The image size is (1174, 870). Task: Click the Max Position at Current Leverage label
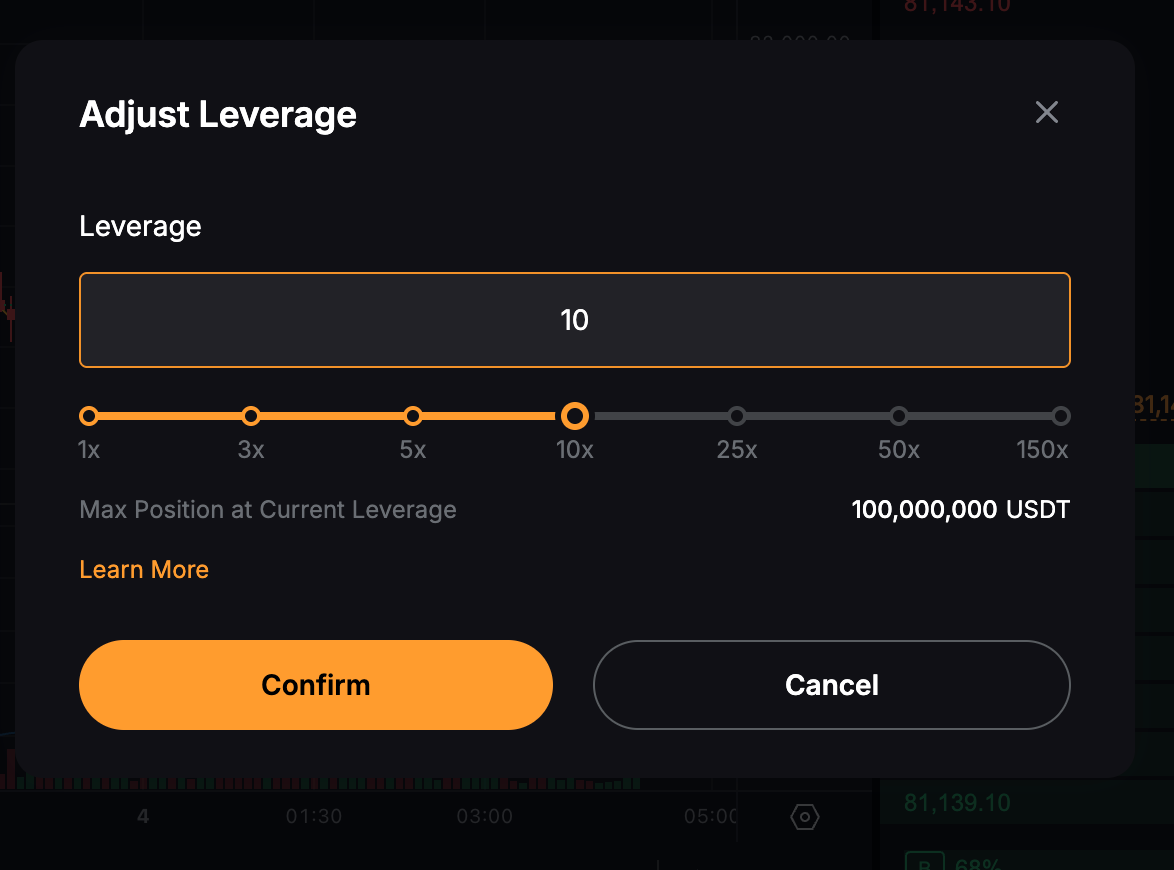point(268,509)
